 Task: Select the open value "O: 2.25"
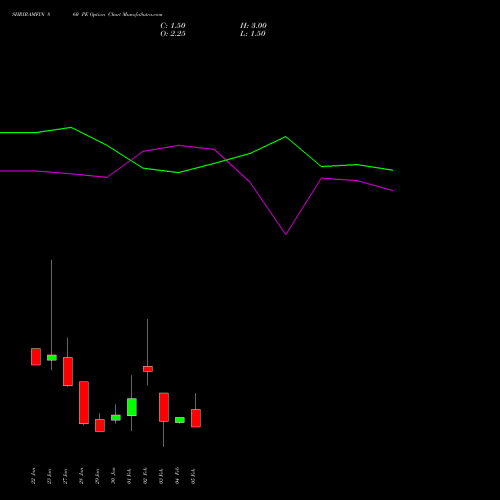(173, 34)
